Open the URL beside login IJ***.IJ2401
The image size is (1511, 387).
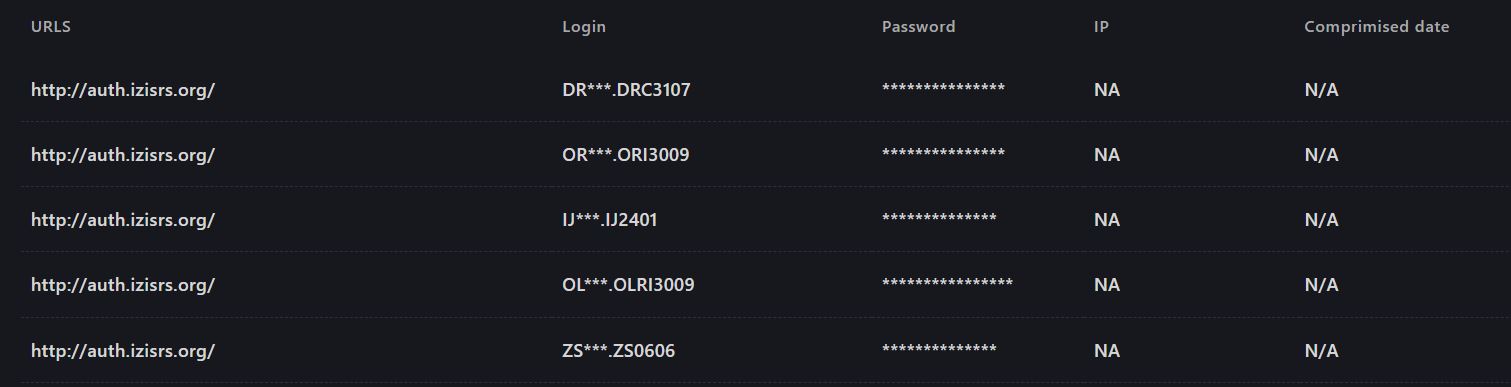[x=123, y=220]
